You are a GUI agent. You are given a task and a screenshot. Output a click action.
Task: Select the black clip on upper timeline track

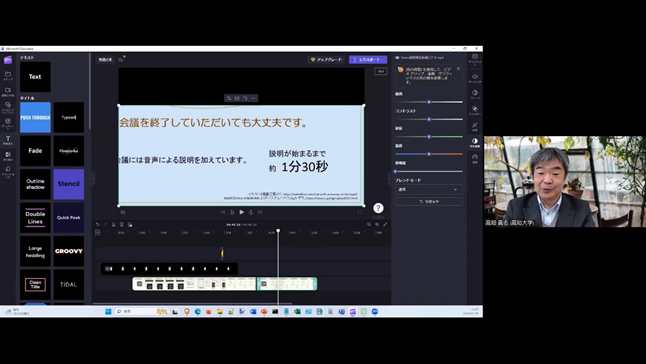[x=169, y=268]
